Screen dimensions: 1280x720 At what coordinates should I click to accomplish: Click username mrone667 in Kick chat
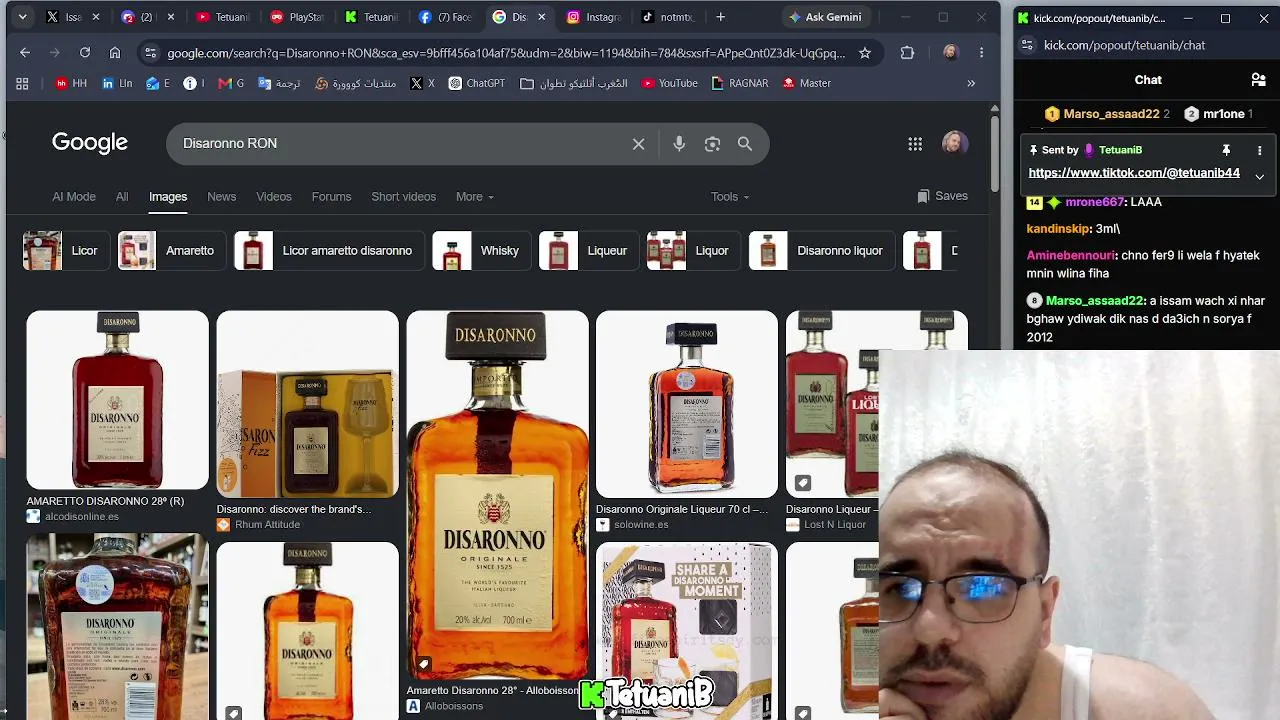pos(1094,202)
